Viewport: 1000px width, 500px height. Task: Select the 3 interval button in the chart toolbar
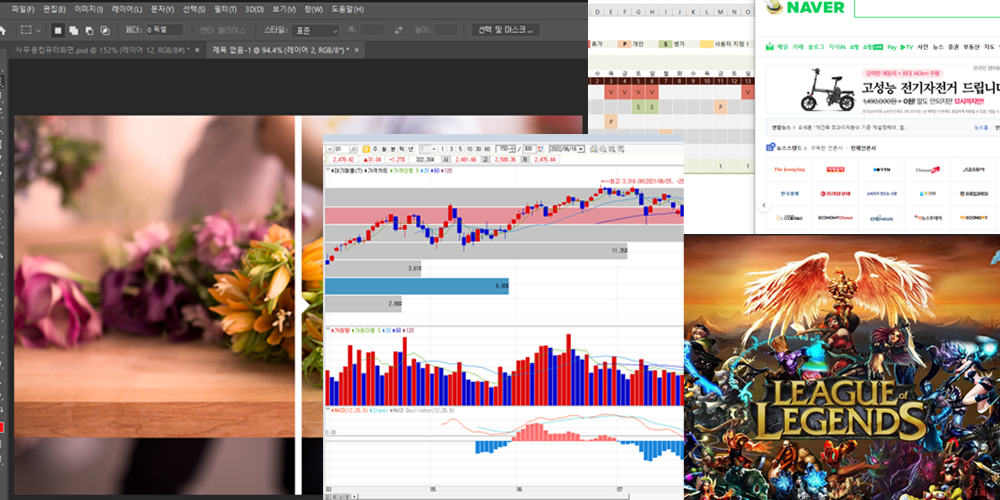451,149
